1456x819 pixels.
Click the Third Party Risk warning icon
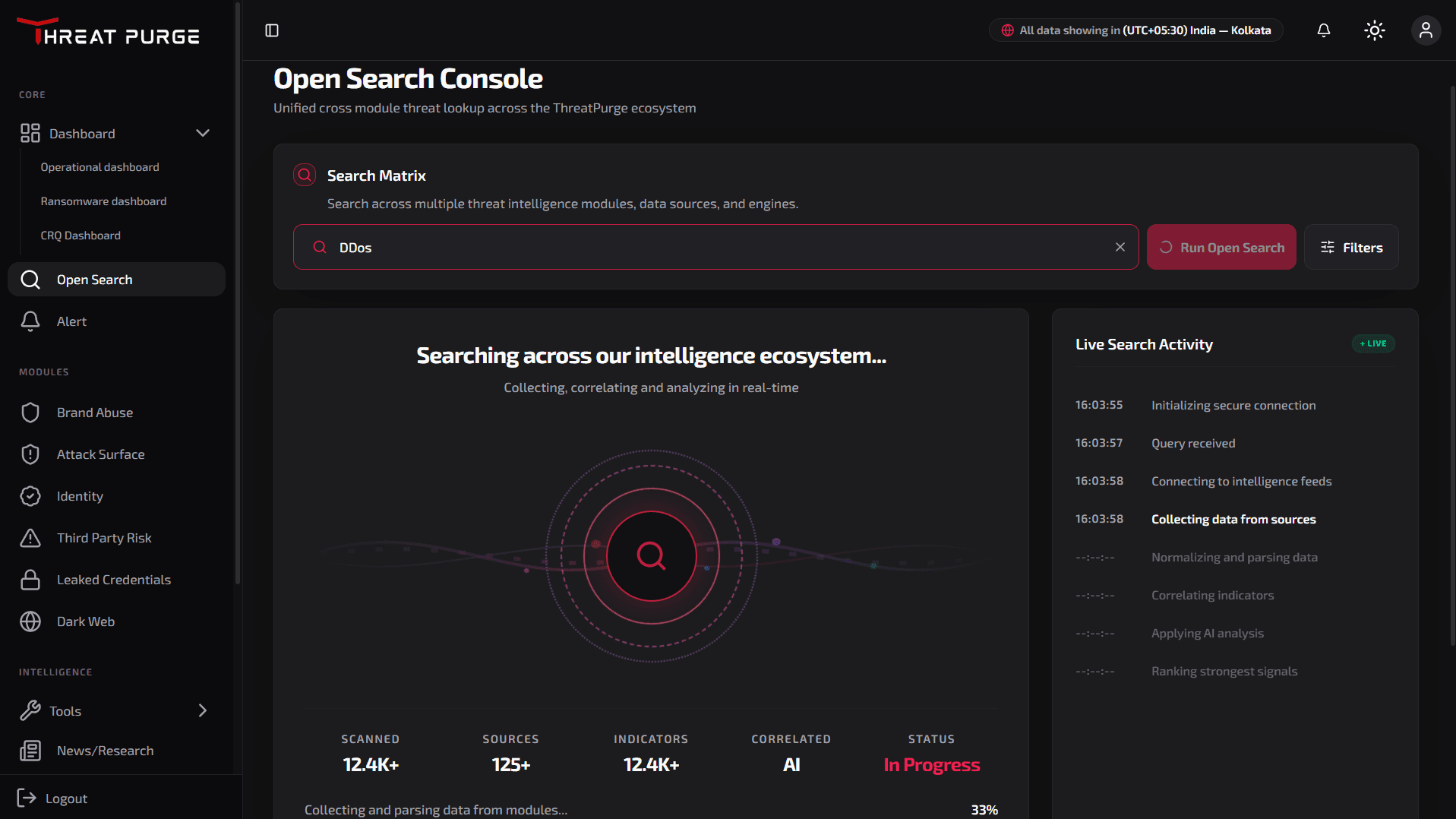[x=30, y=538]
